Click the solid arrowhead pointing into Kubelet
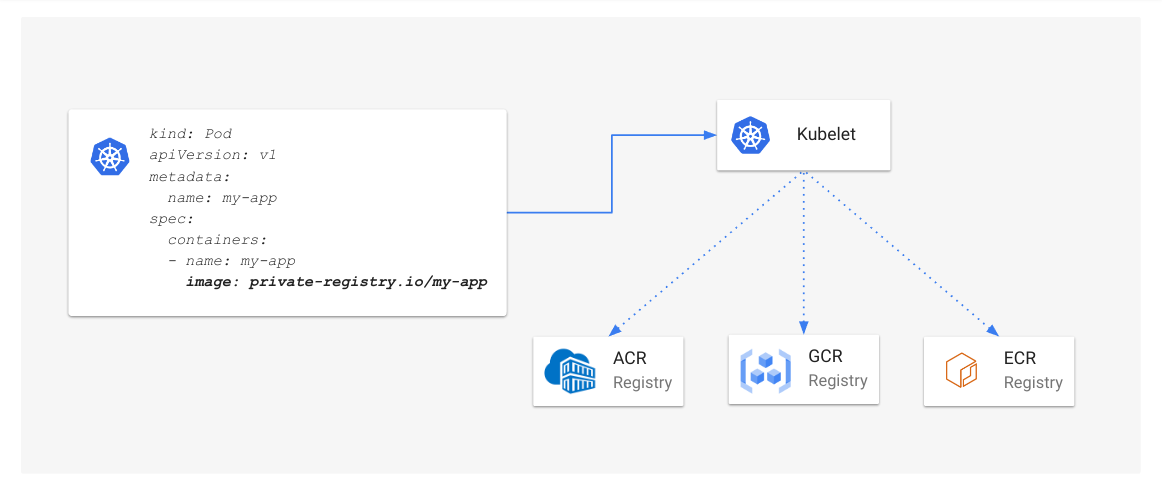The image size is (1162, 491). click(x=710, y=135)
